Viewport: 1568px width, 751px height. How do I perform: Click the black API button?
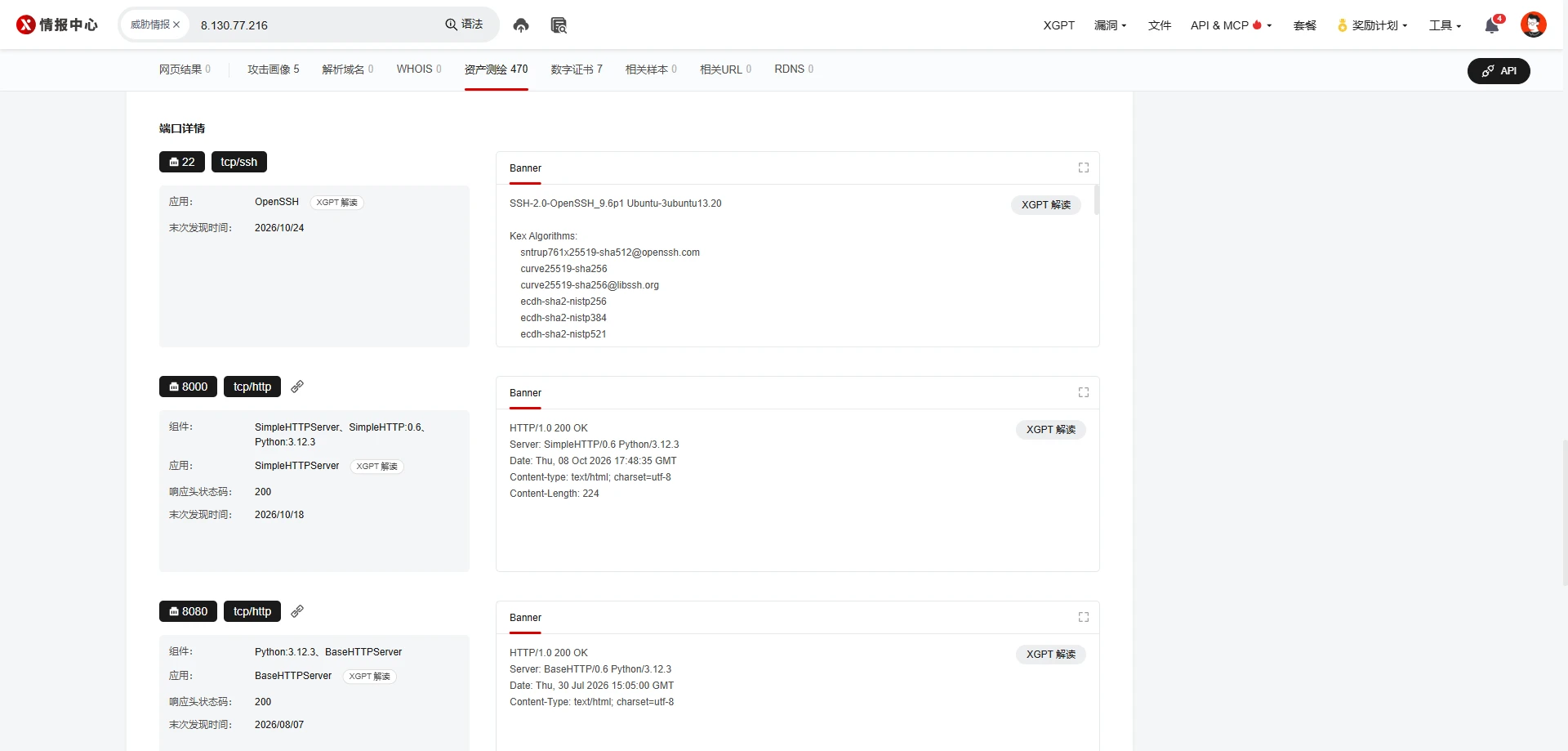click(1499, 71)
